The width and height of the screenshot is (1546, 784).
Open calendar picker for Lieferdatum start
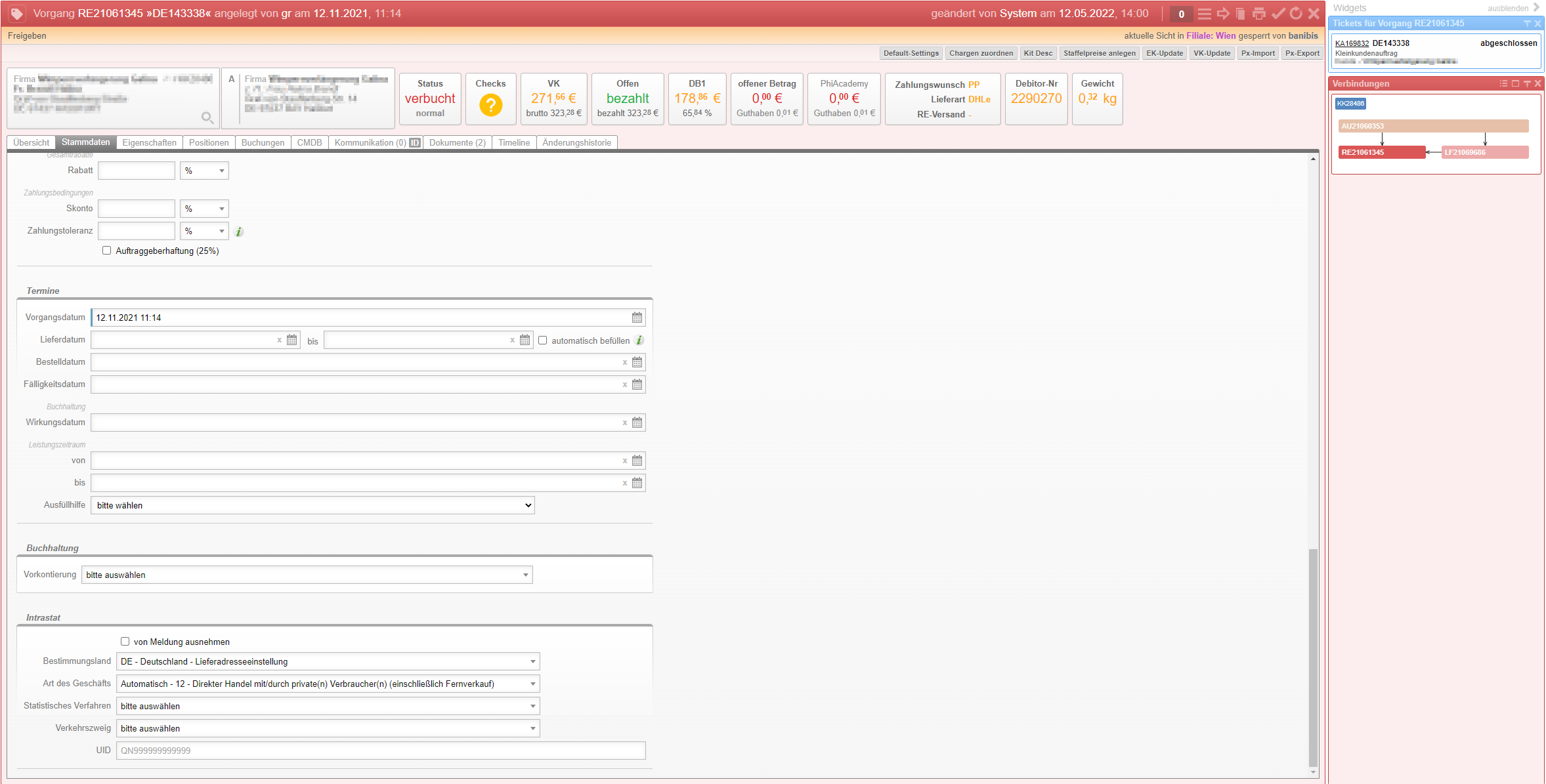[292, 340]
